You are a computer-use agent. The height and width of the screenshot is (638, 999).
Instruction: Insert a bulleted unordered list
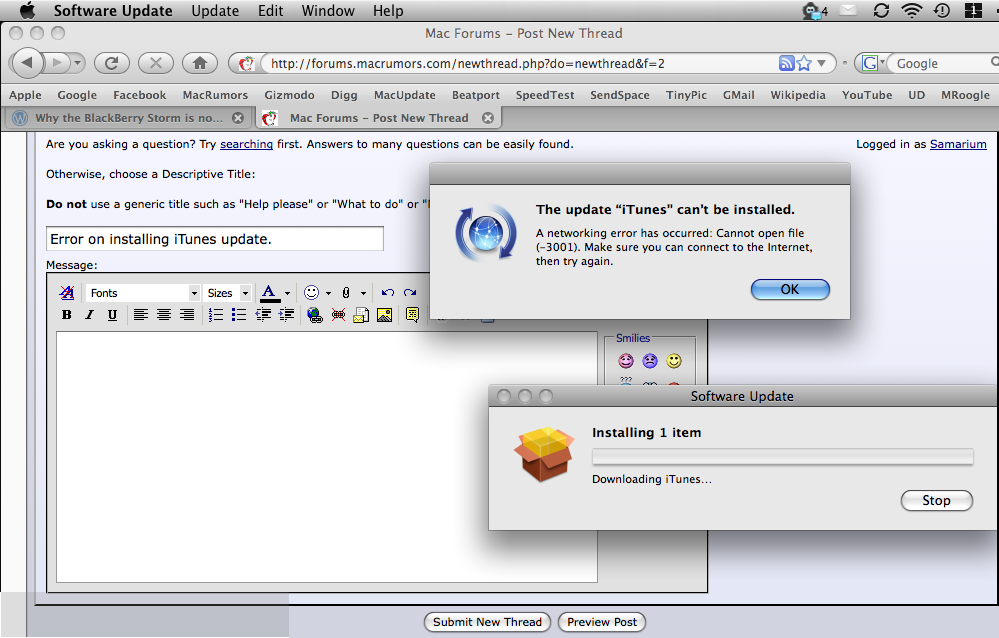239,315
